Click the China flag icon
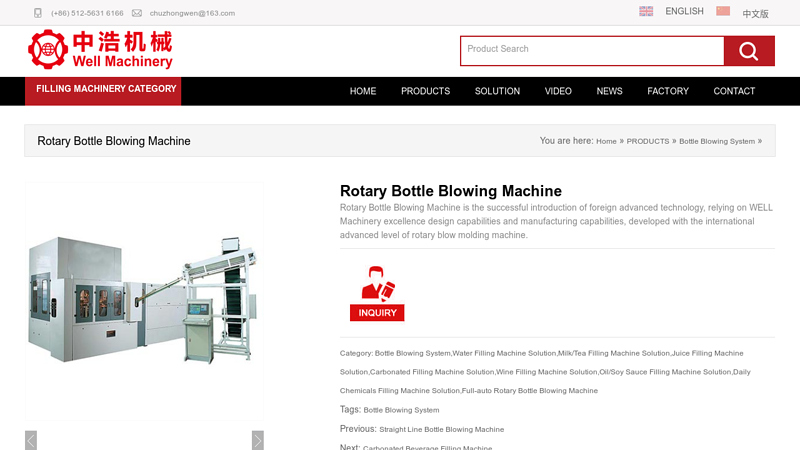 (x=723, y=11)
